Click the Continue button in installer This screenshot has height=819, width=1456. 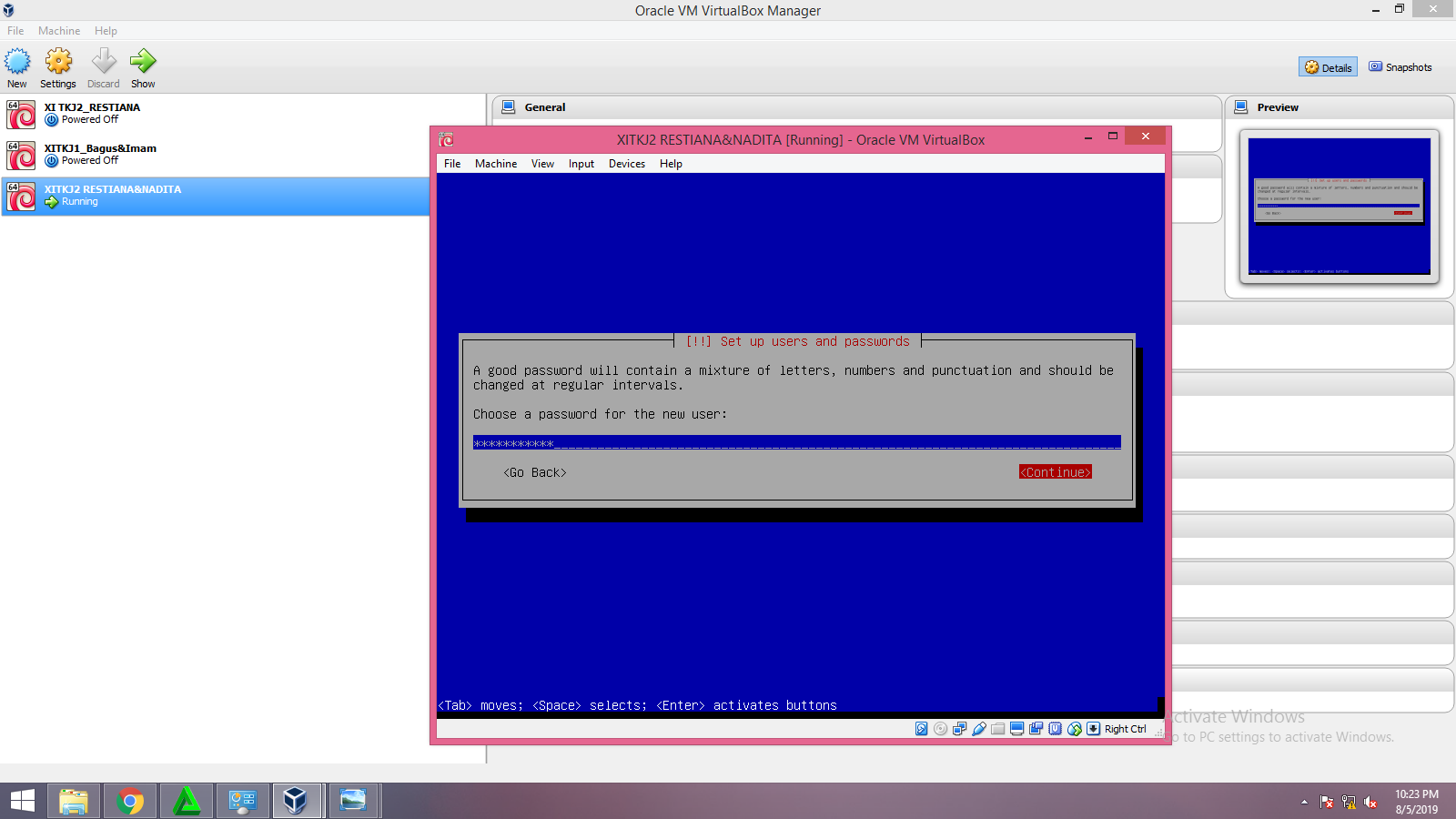pos(1056,472)
